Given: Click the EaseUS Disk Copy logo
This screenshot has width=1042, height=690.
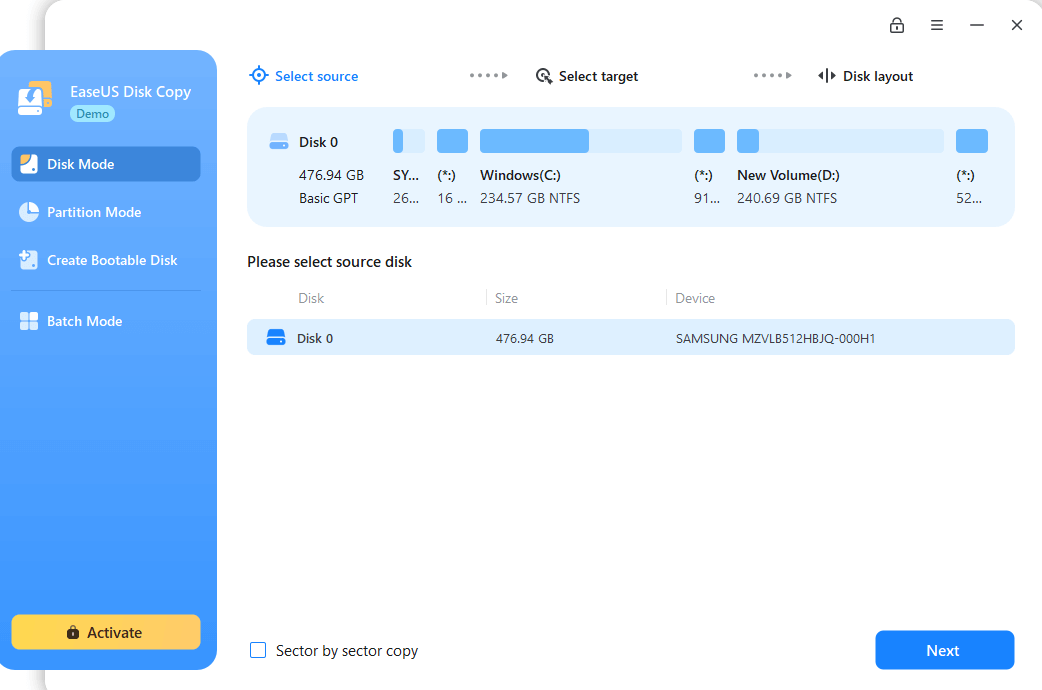Looking at the screenshot, I should [34, 99].
